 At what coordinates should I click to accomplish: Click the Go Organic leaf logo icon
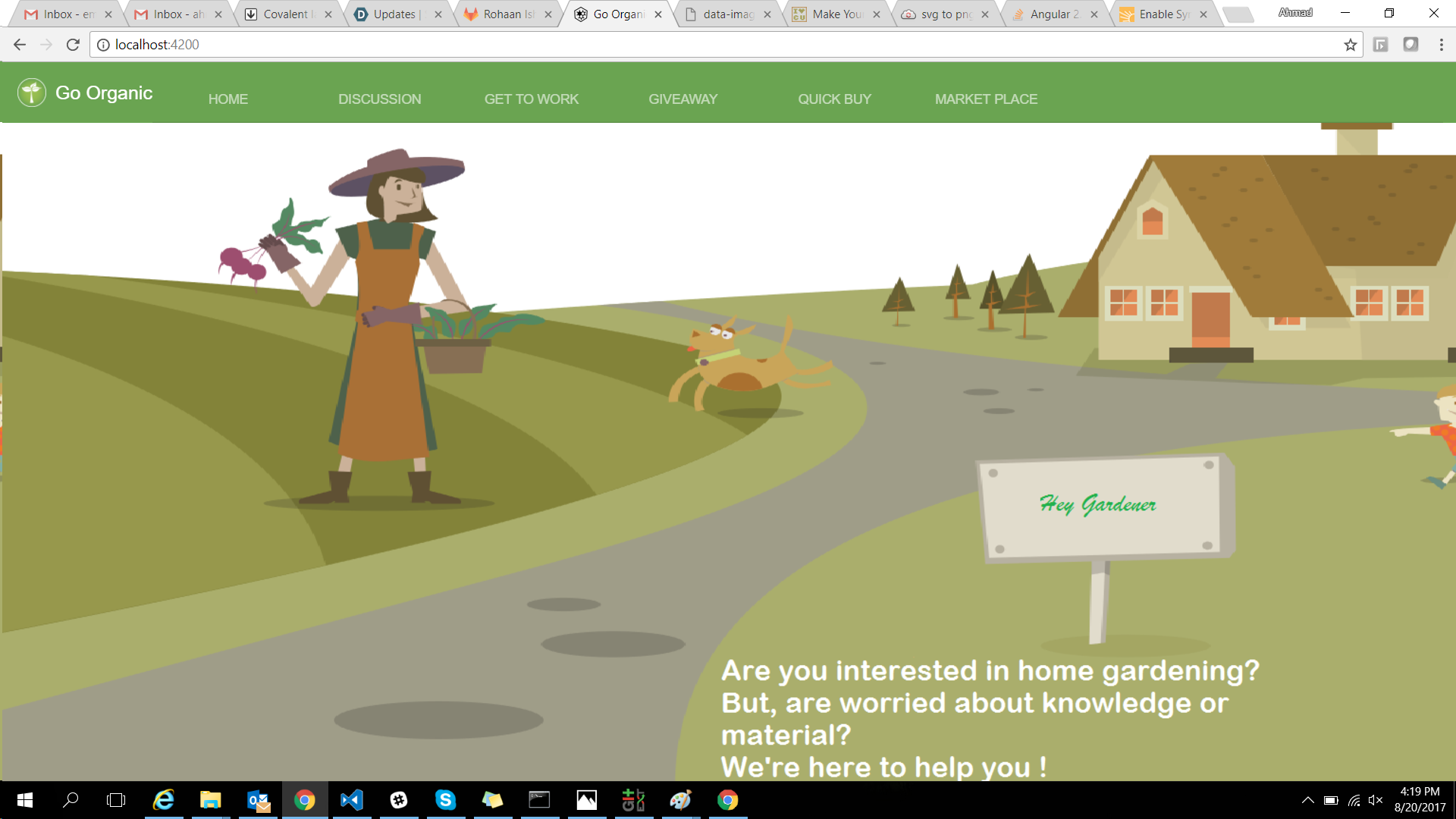[x=32, y=93]
